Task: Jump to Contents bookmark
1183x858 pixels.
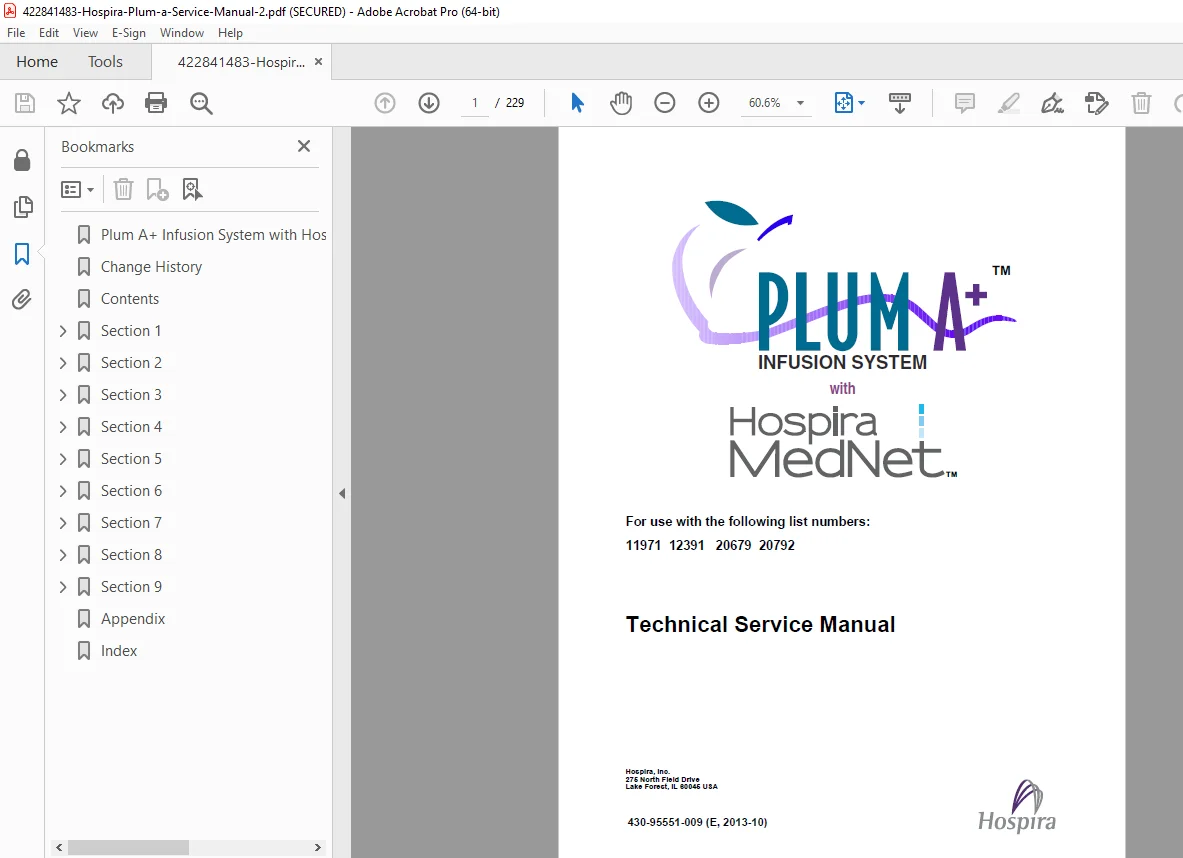Action: click(x=130, y=299)
